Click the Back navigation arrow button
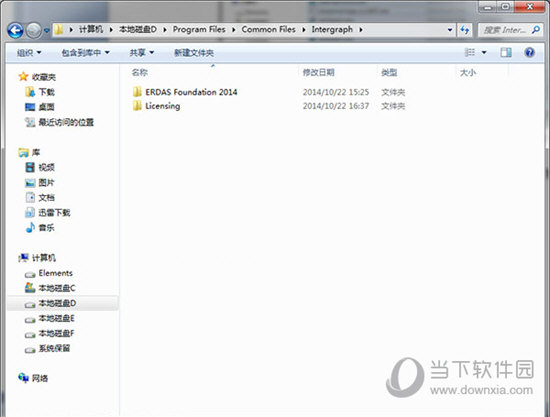This screenshot has height=417, width=550. [x=15, y=30]
